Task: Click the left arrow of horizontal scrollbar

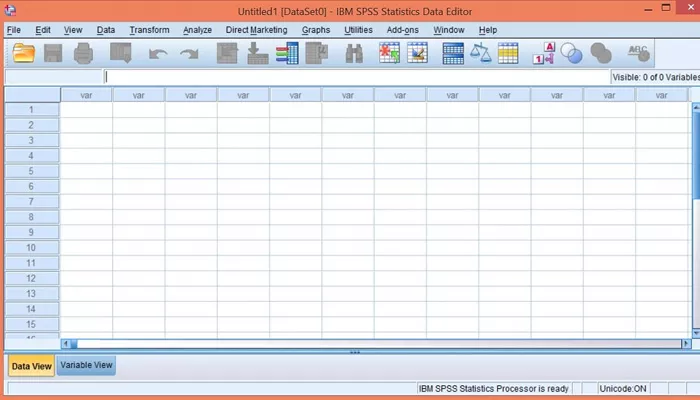Action: point(66,344)
